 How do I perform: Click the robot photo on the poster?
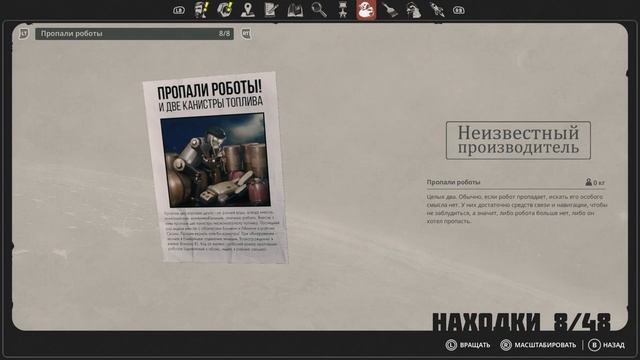215,160
